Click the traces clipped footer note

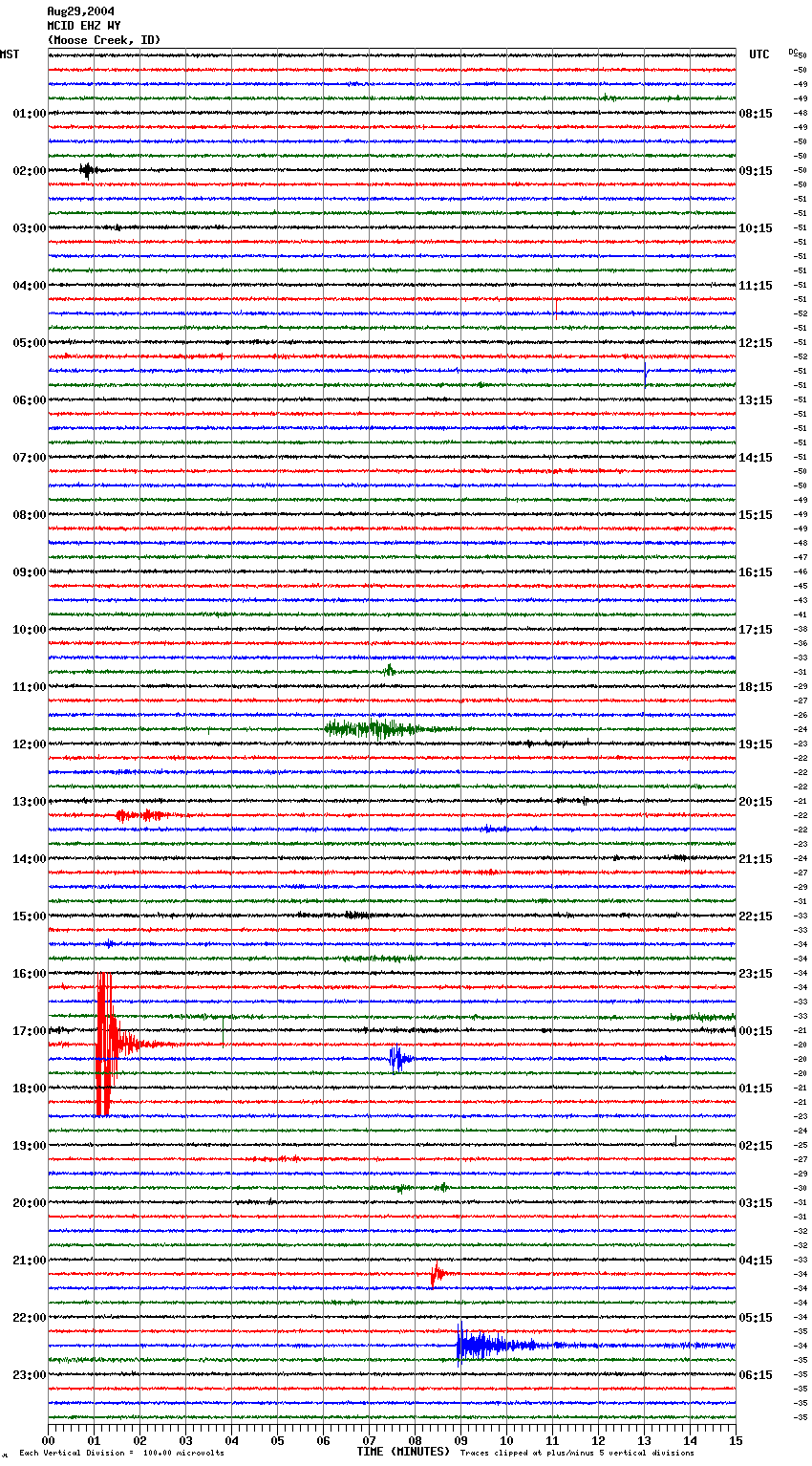[x=577, y=1454]
